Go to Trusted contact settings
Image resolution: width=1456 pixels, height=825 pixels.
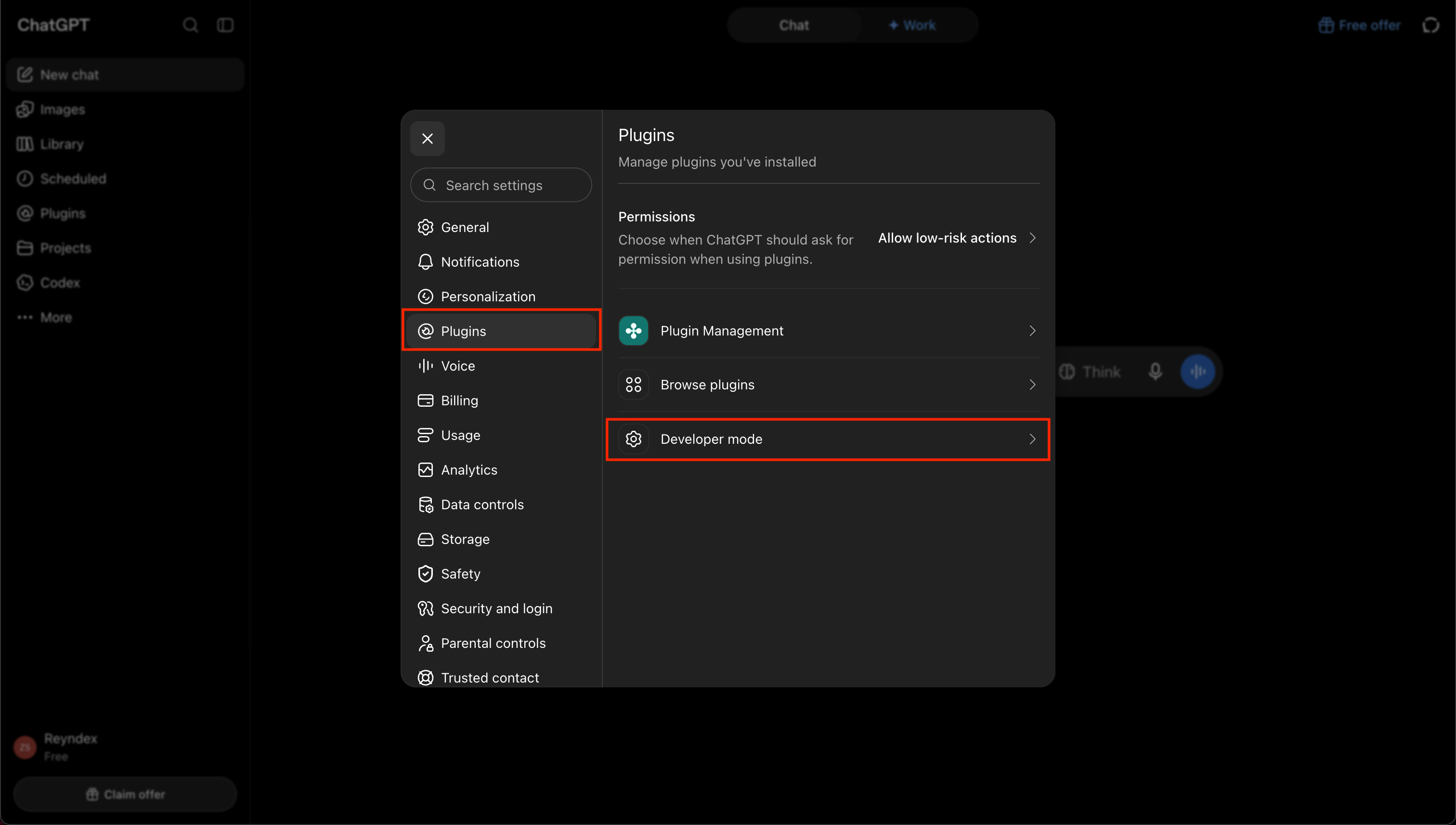(x=501, y=678)
